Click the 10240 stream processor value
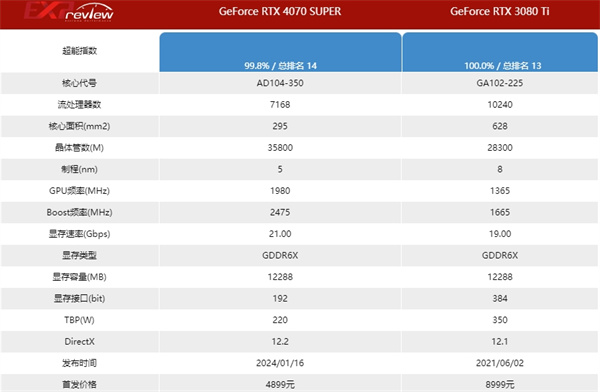 pyautogui.click(x=500, y=105)
